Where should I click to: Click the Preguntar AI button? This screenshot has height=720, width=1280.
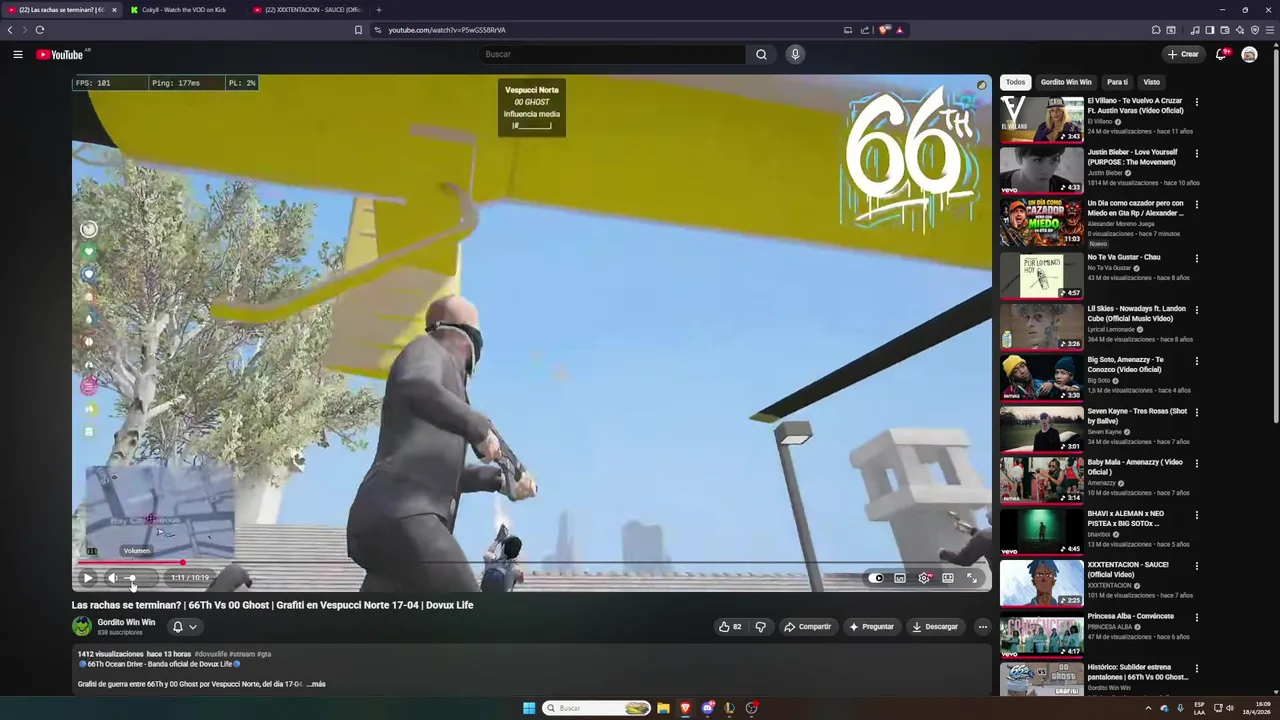871,627
